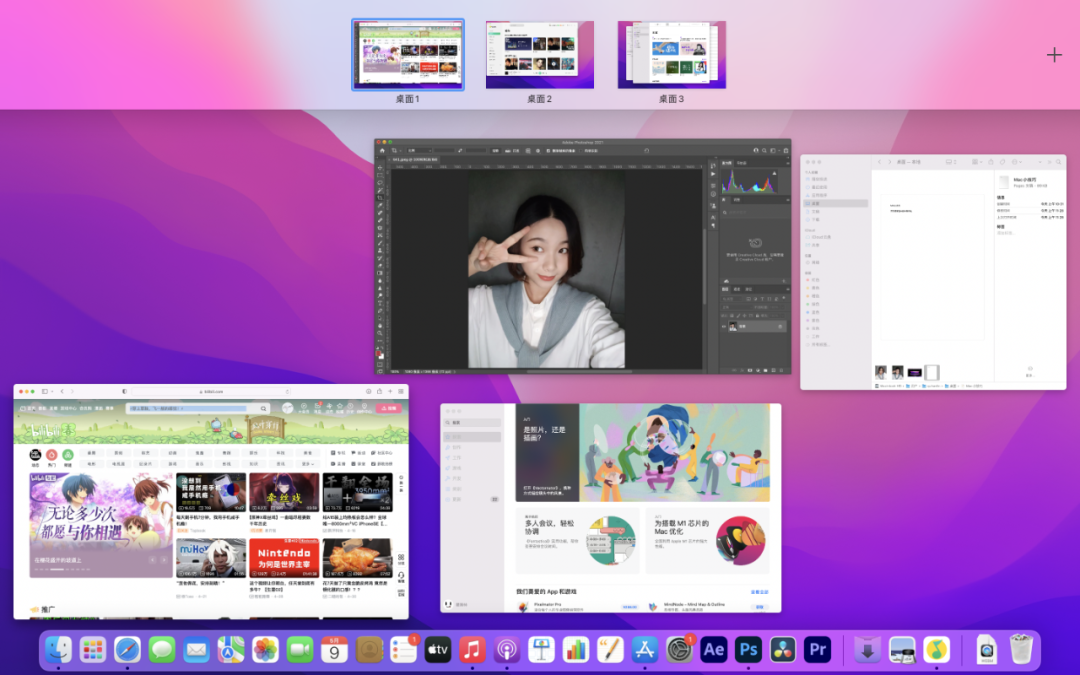The image size is (1080, 675).
Task: Switch to the Channels tab in Photoshop
Action: click(x=737, y=291)
